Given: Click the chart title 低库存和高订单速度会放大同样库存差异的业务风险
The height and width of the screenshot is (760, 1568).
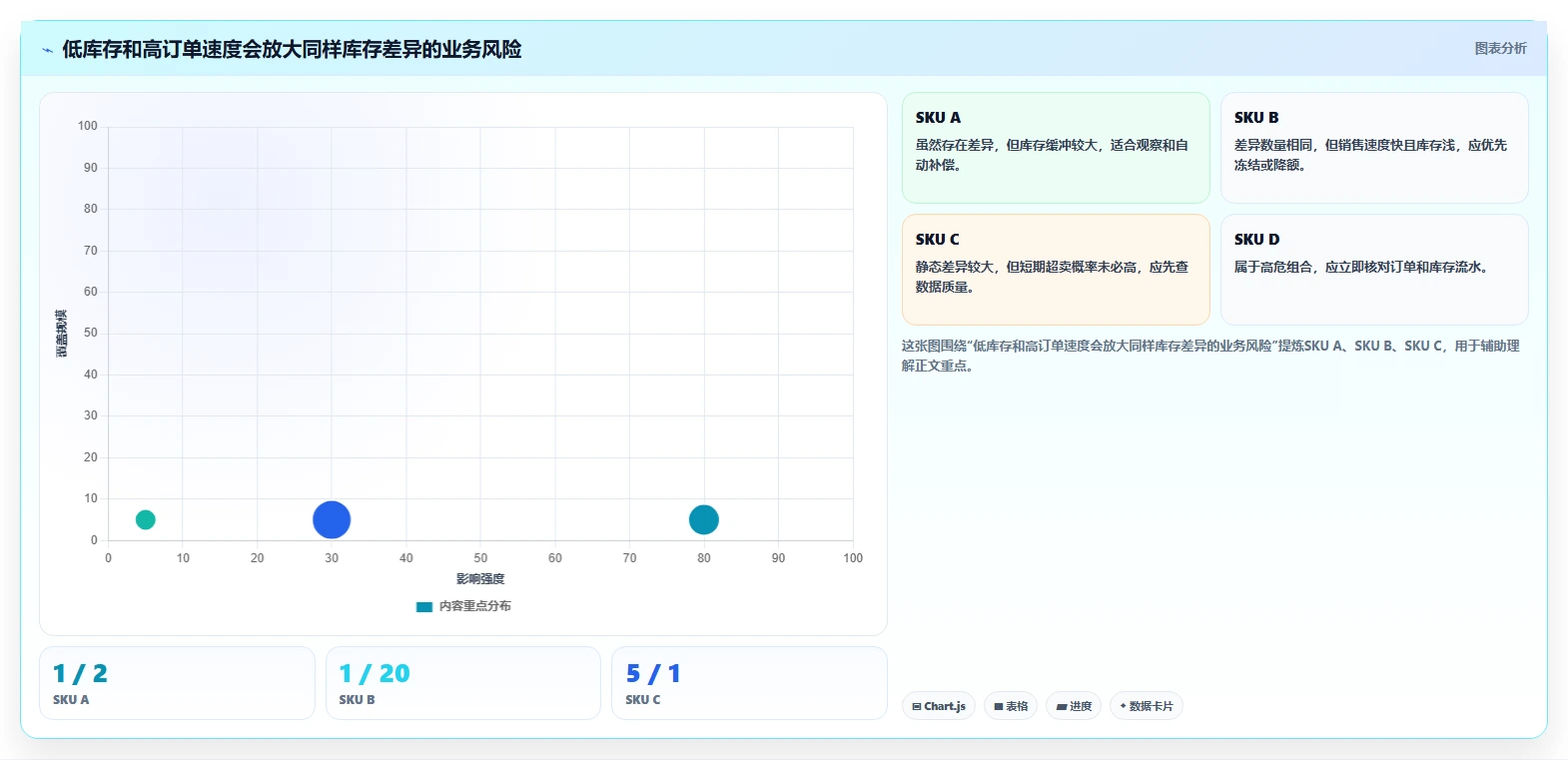Looking at the screenshot, I should tap(292, 49).
